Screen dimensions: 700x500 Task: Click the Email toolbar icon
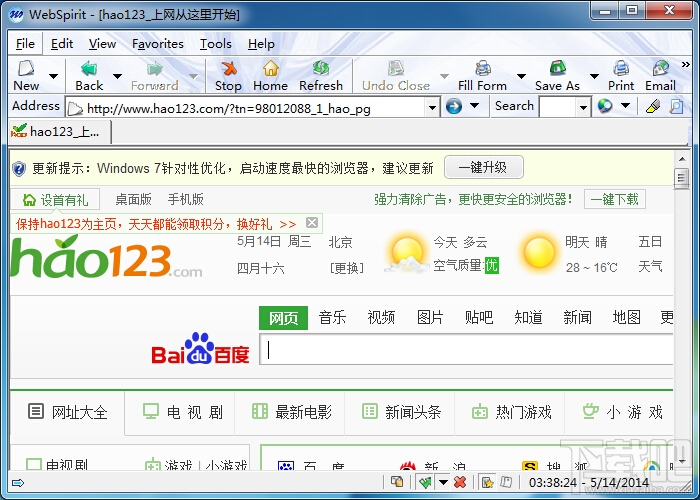[660, 68]
